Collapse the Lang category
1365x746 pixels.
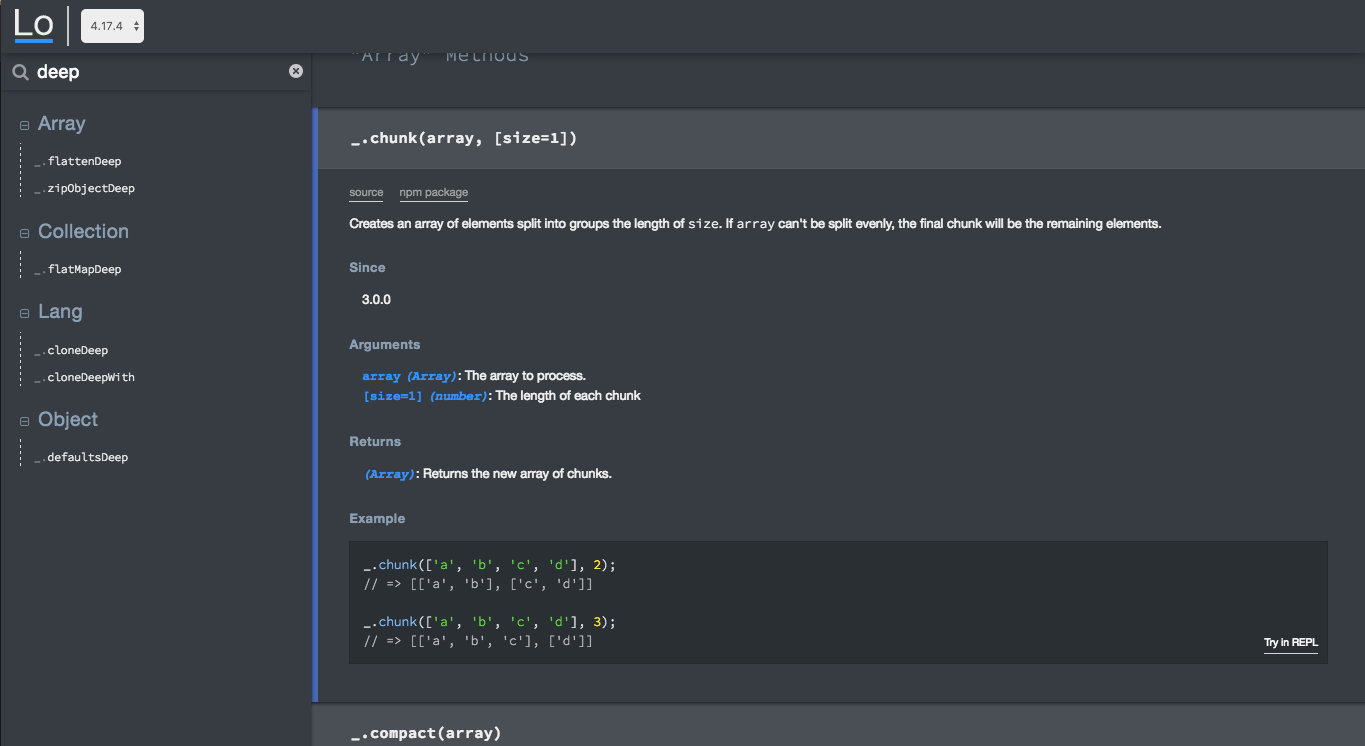(25, 313)
